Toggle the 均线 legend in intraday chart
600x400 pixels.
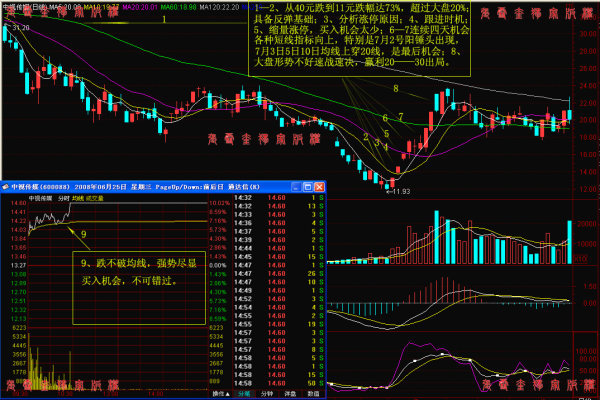point(78,198)
